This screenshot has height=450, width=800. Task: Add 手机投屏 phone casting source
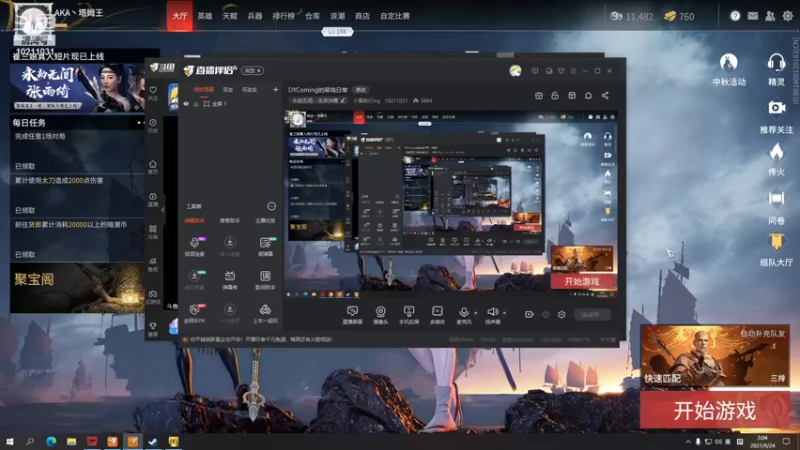[x=409, y=315]
